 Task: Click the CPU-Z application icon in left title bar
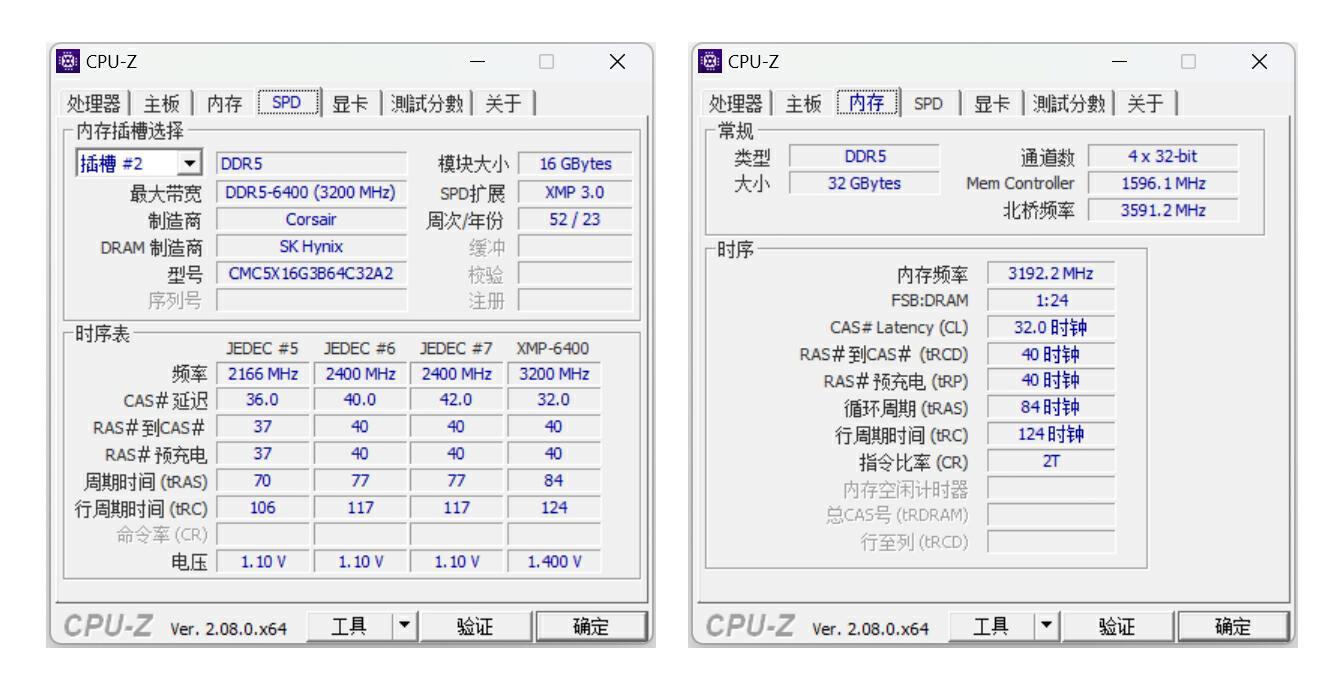(x=67, y=61)
